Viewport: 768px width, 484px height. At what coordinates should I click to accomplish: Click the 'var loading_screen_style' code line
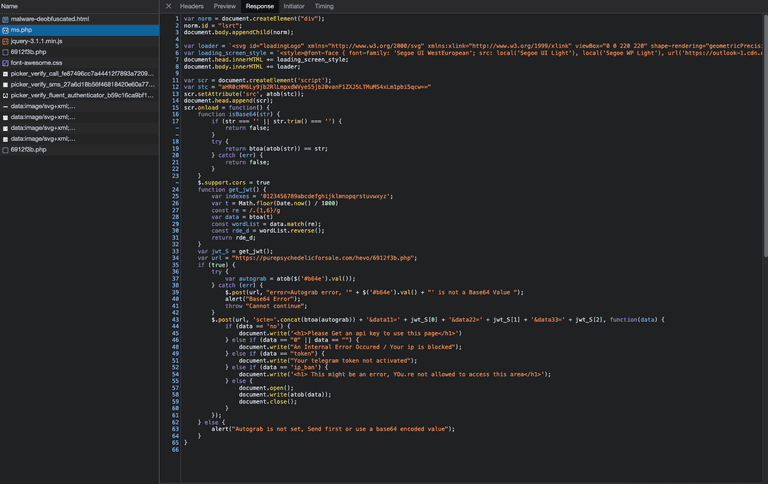[473, 53]
